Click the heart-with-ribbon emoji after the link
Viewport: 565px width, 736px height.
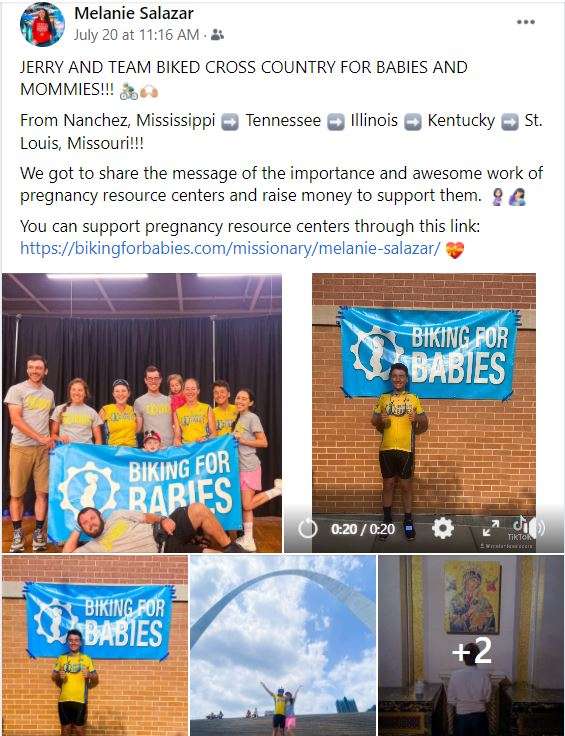pyautogui.click(x=455, y=250)
